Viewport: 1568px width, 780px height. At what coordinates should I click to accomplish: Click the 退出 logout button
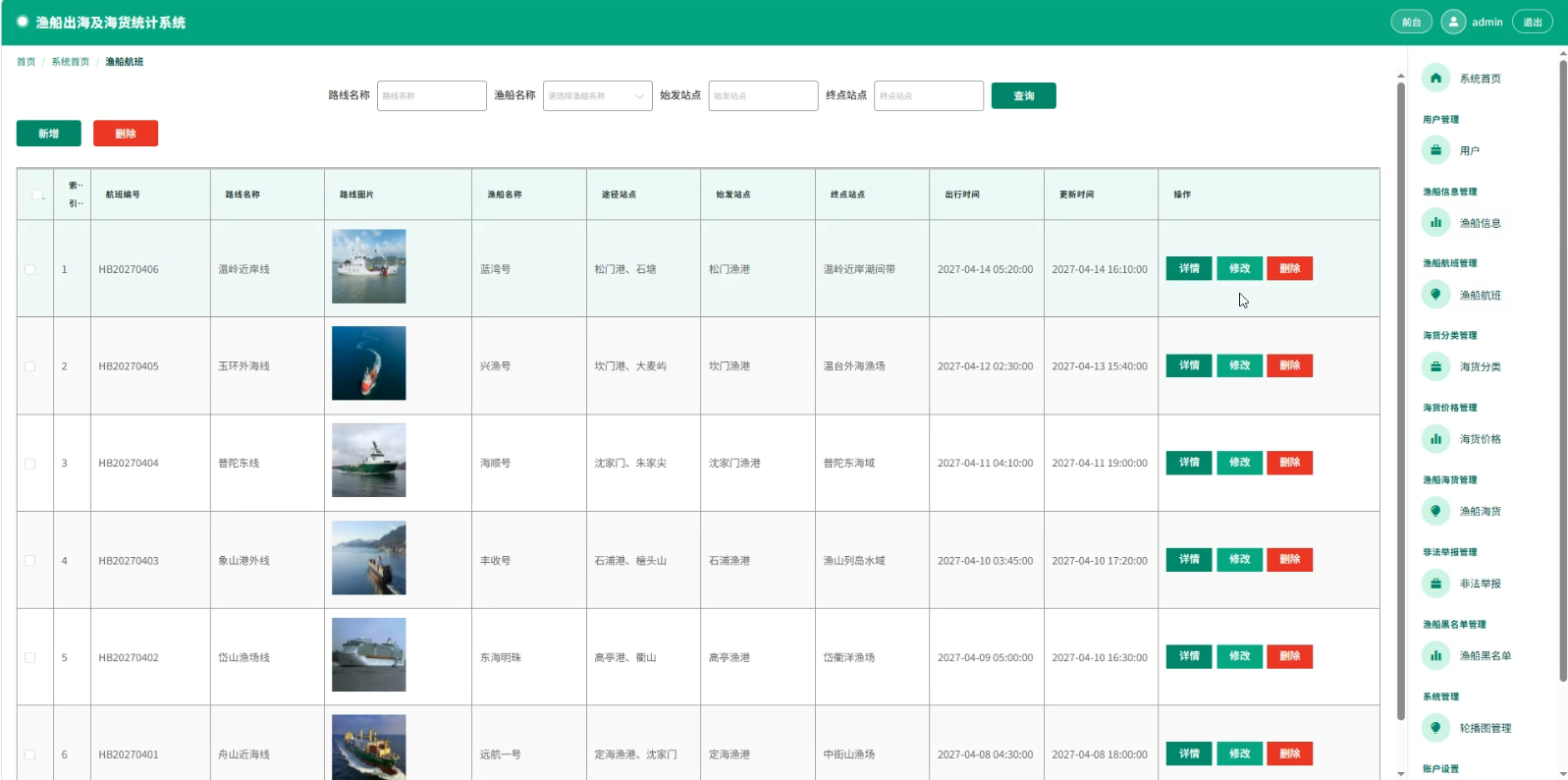point(1533,22)
